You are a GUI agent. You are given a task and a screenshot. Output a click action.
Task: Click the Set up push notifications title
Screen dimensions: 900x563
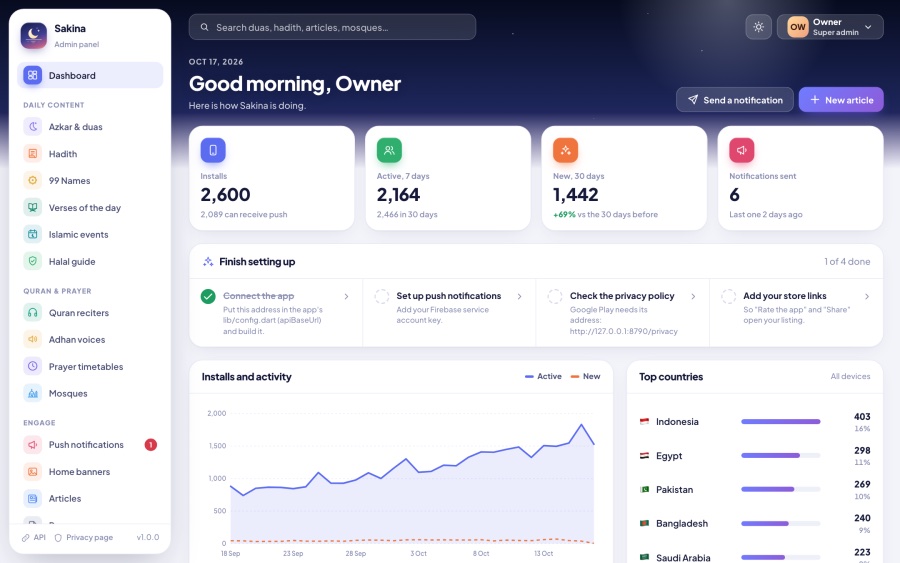(448, 296)
